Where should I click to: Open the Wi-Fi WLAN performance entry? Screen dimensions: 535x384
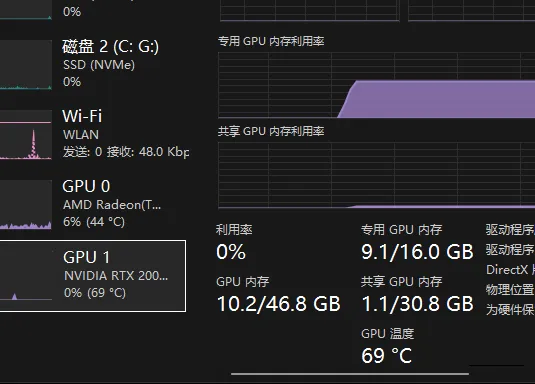[x=92, y=135]
